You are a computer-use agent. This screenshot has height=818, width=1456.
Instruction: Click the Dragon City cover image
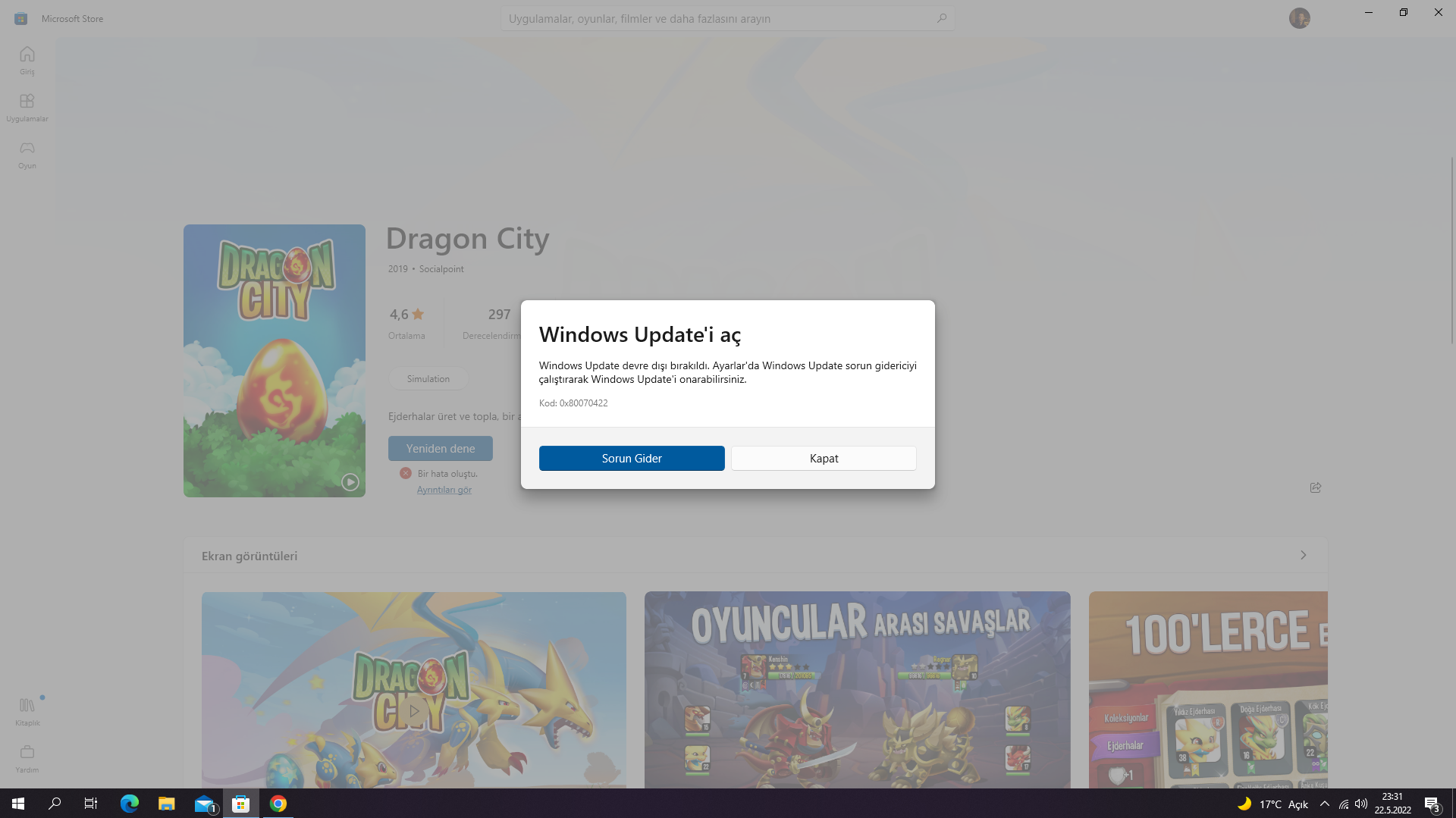[275, 361]
